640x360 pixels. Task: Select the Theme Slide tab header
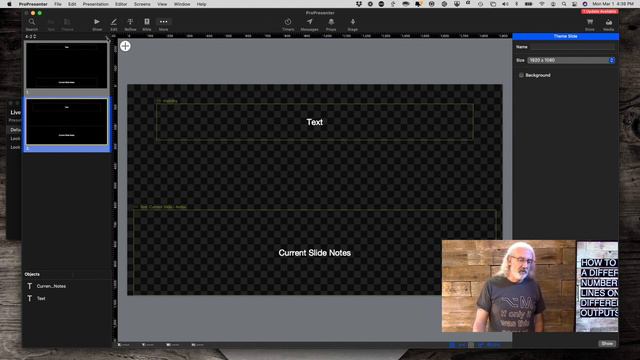565,36
